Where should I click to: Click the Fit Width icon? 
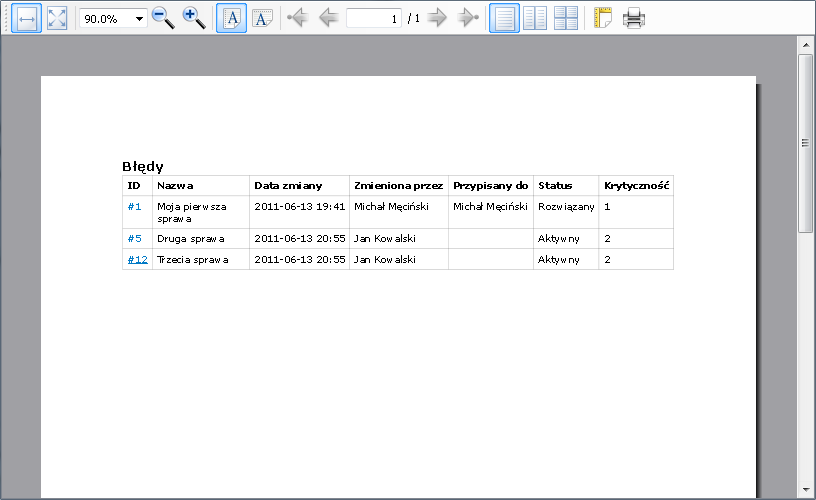(27, 18)
